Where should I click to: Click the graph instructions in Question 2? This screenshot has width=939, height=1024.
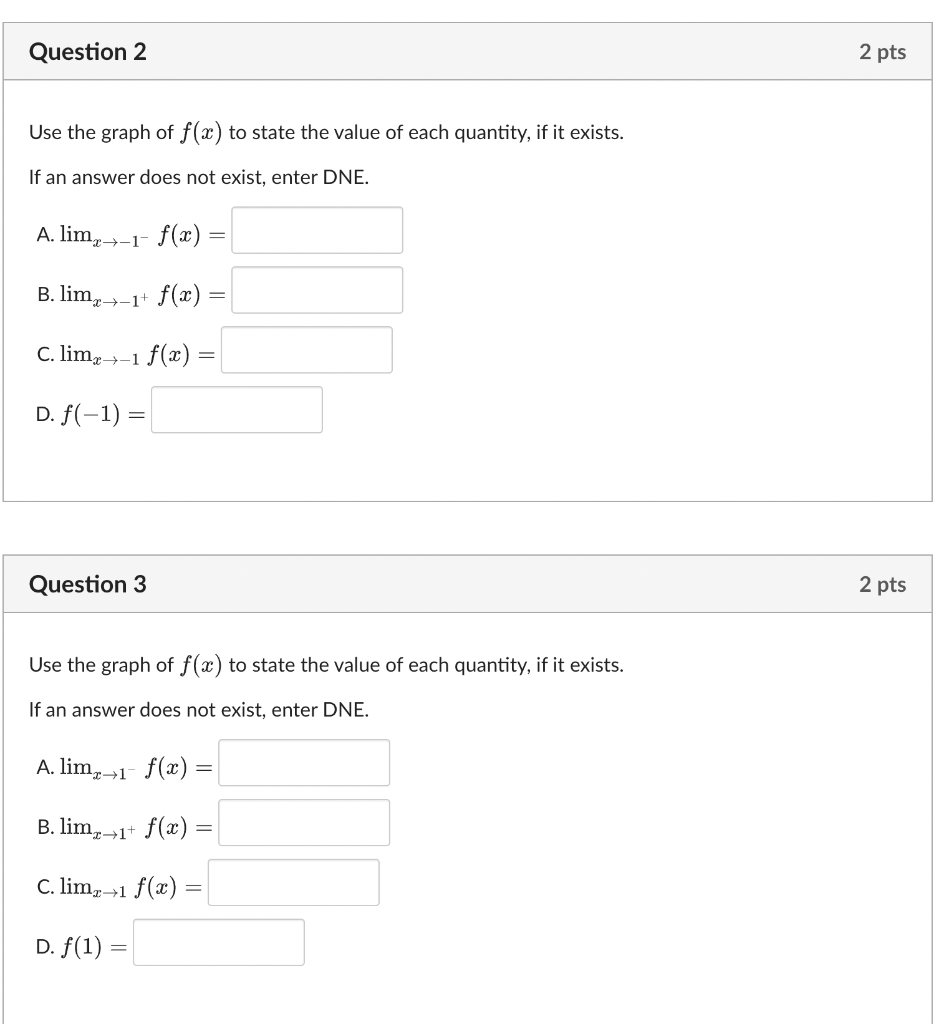point(326,131)
